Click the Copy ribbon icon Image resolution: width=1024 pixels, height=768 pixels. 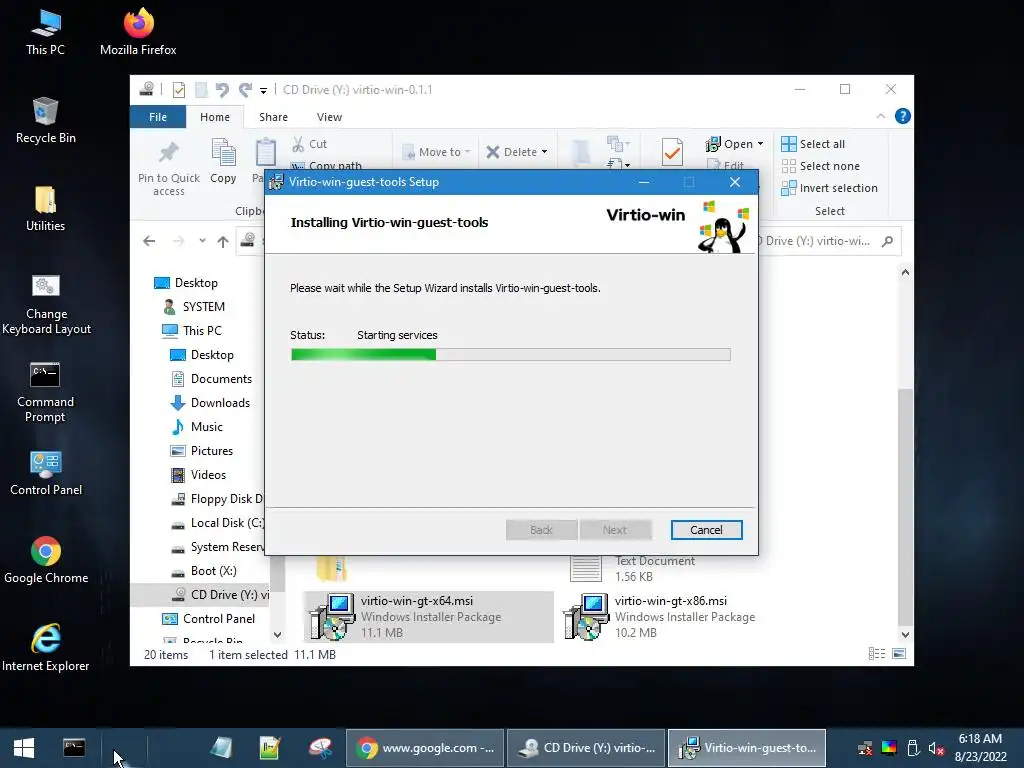(x=223, y=161)
